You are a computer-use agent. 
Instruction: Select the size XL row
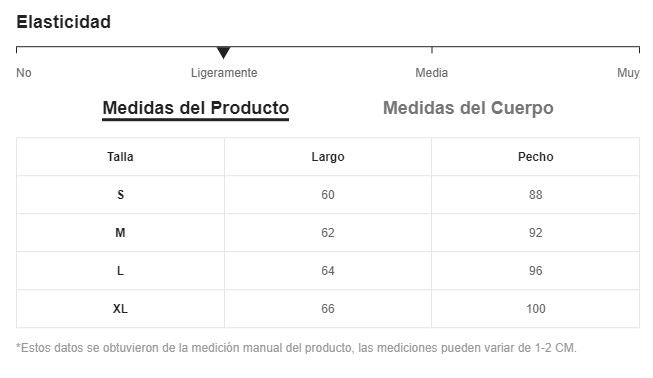point(328,308)
